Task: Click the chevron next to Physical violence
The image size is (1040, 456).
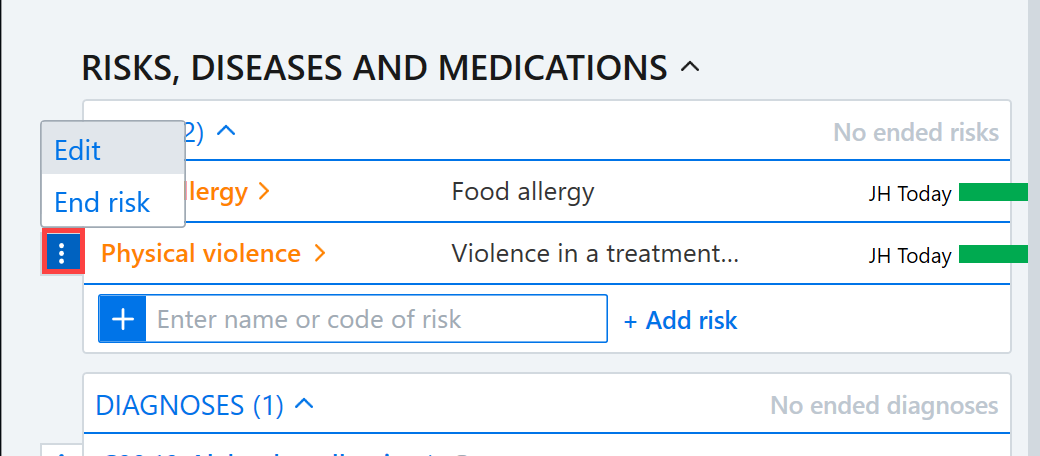Action: click(x=320, y=253)
